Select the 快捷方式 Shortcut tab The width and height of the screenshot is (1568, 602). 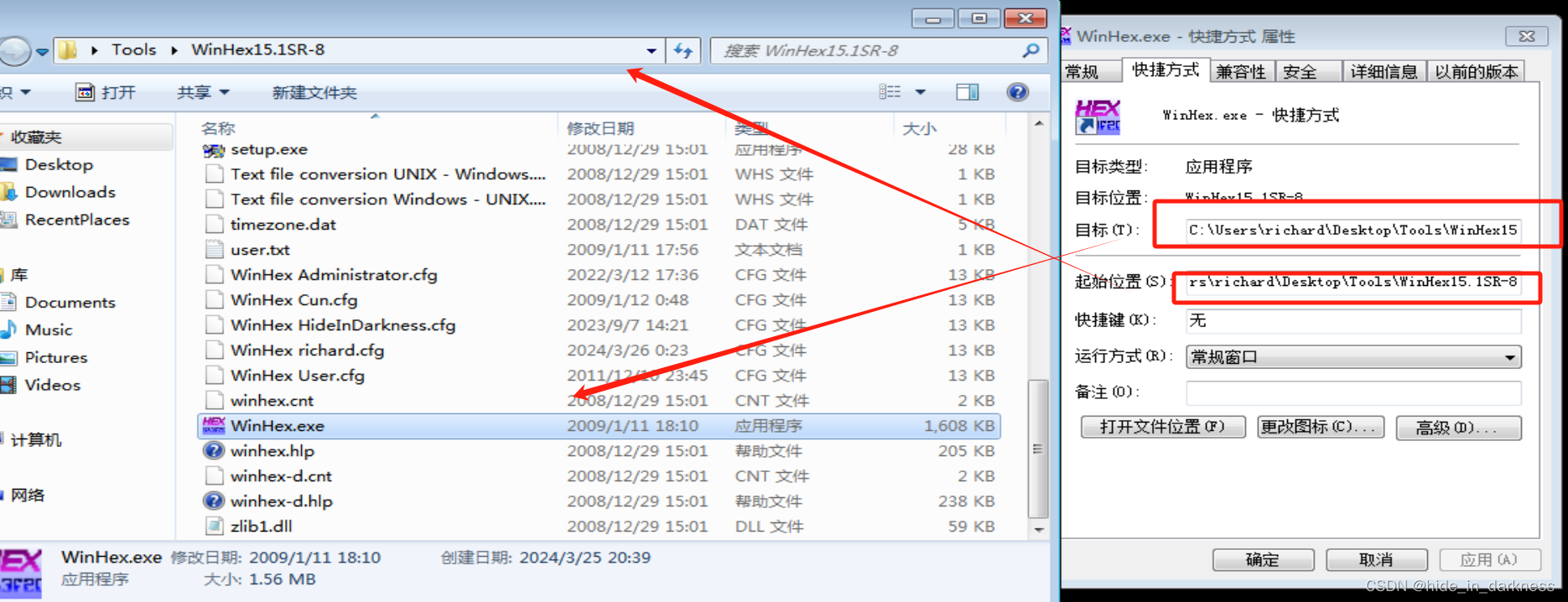(1166, 70)
